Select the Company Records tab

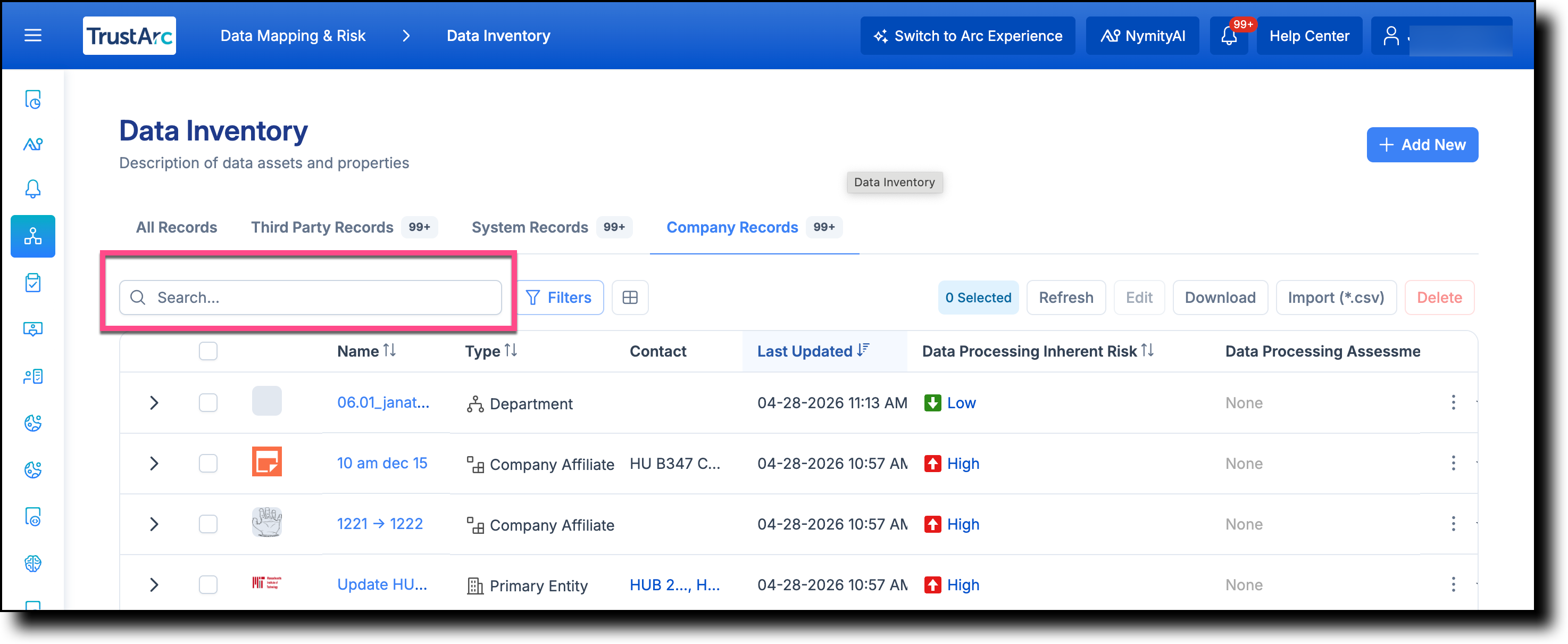pyautogui.click(x=754, y=227)
